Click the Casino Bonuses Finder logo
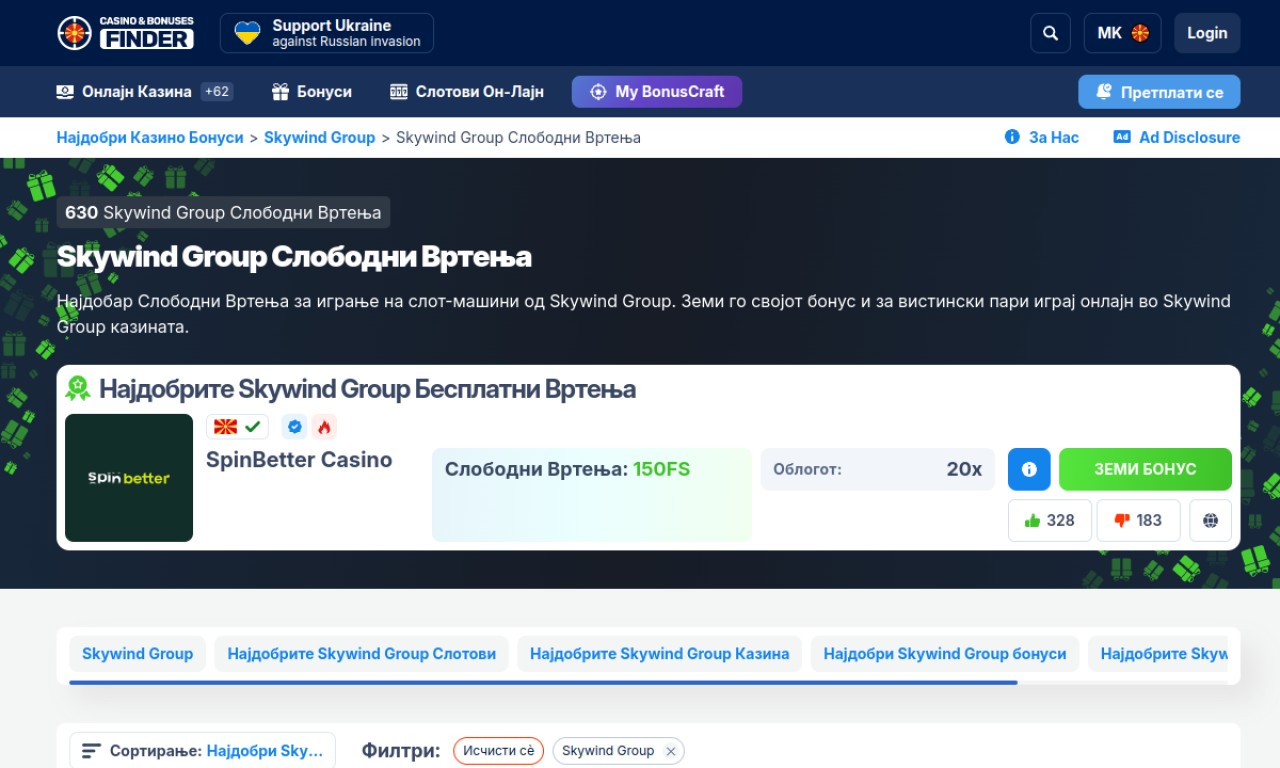 point(125,33)
